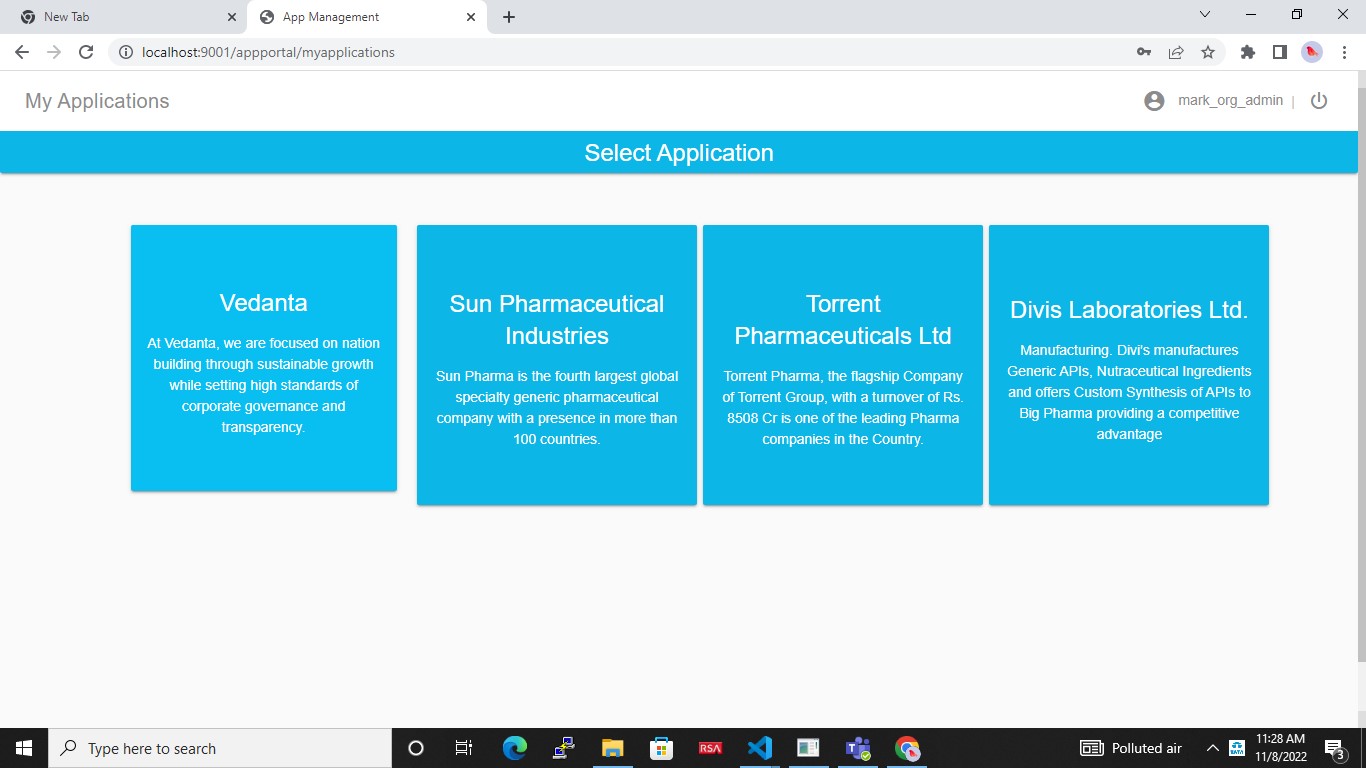Open Visual Studio Code from taskbar
This screenshot has height=768, width=1366.
(x=759, y=748)
